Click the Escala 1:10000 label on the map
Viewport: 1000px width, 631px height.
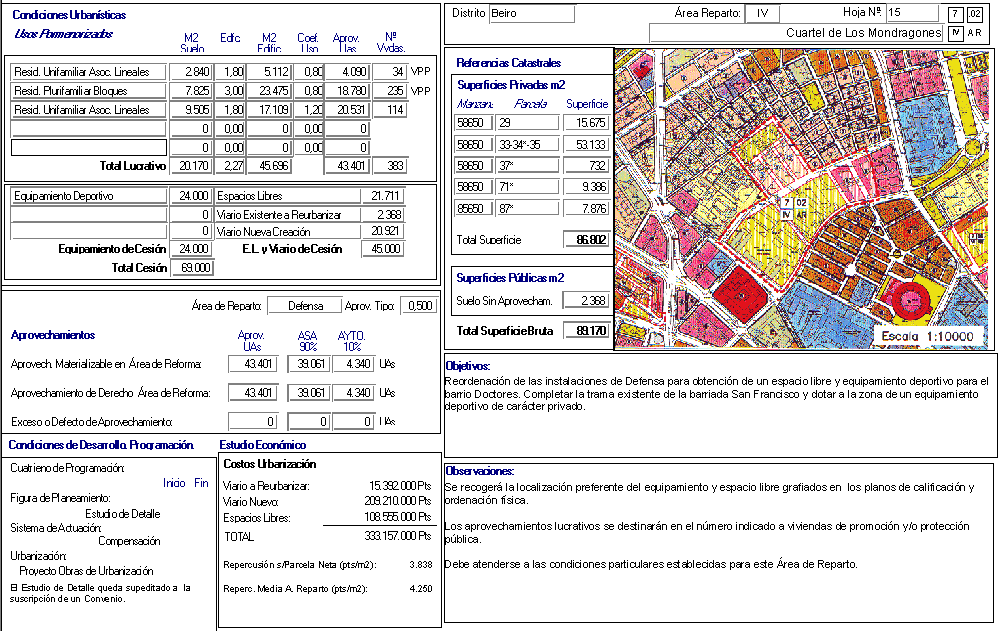click(x=927, y=337)
